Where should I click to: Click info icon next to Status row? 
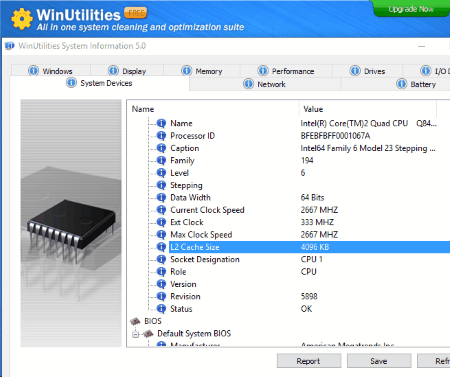click(x=161, y=309)
